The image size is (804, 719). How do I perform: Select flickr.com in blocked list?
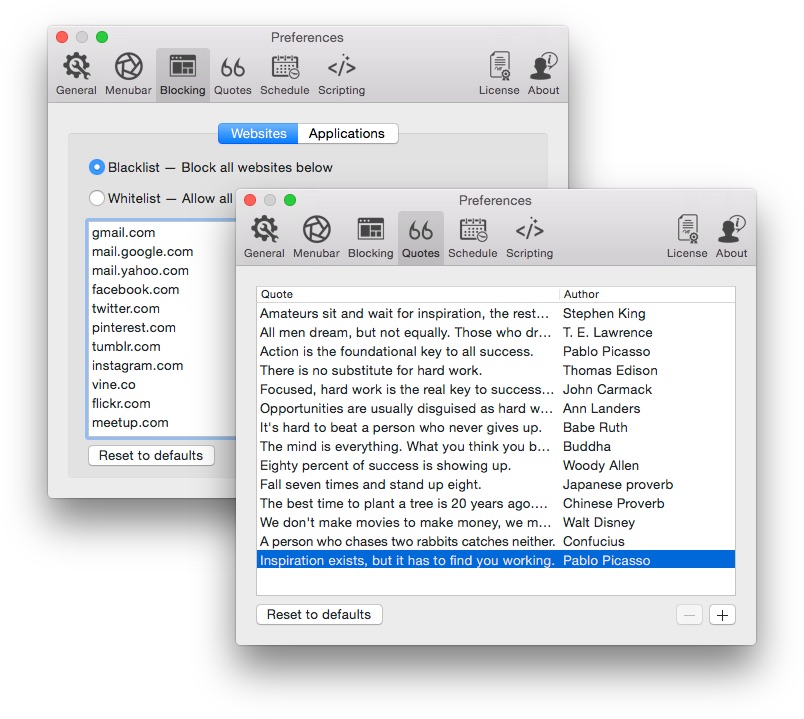(x=121, y=403)
